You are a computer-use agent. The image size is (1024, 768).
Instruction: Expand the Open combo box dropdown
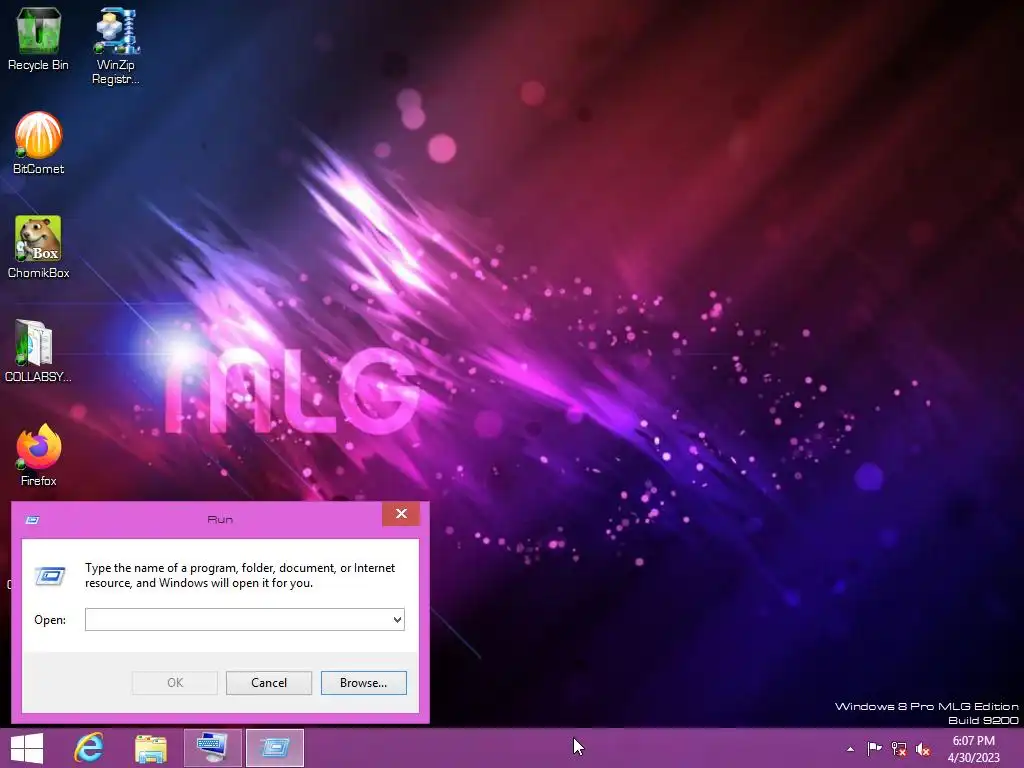pos(397,620)
